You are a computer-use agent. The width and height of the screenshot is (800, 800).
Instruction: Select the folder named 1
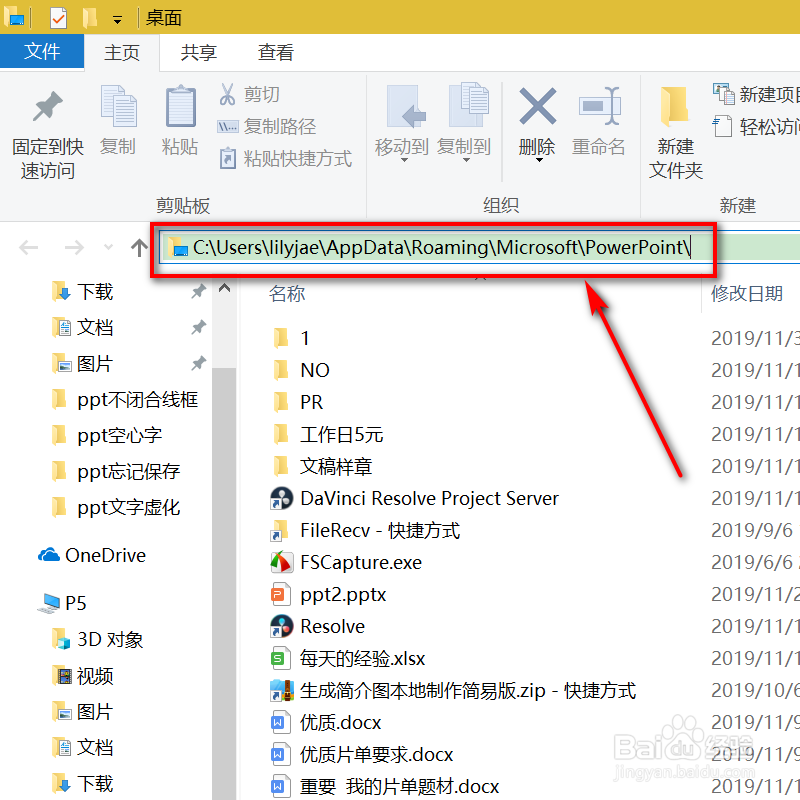(290, 338)
